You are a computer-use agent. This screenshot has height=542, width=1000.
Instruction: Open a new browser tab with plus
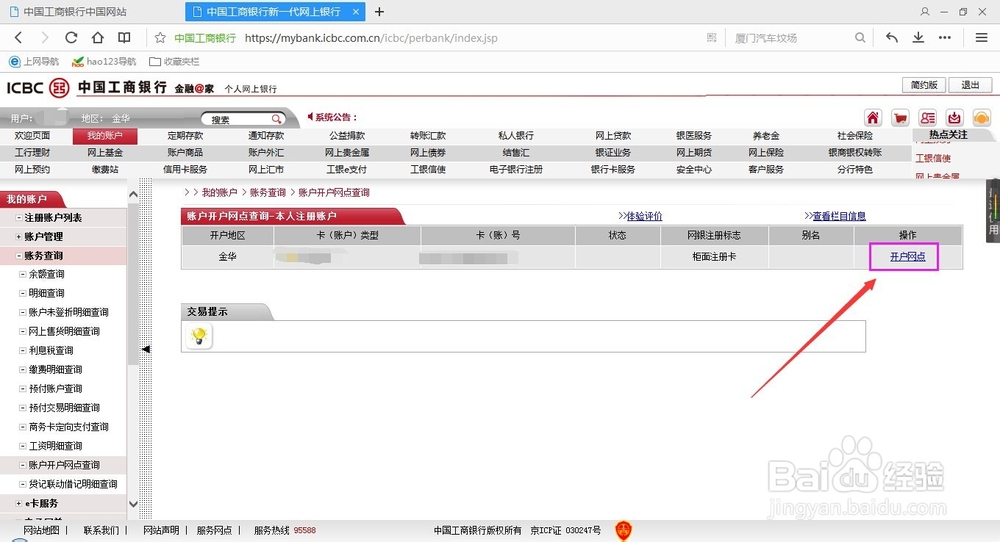coord(379,11)
